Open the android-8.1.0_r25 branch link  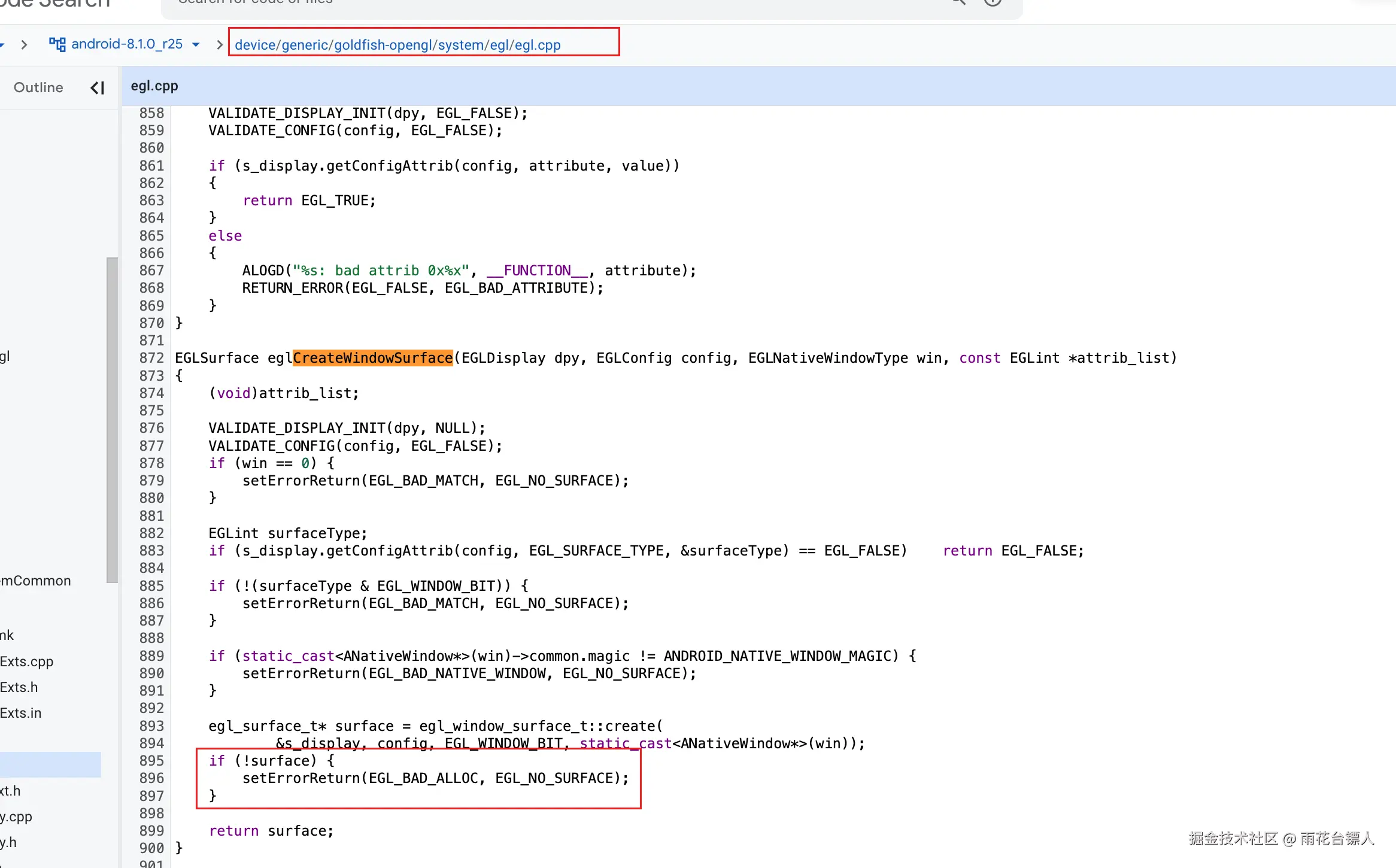pos(127,44)
